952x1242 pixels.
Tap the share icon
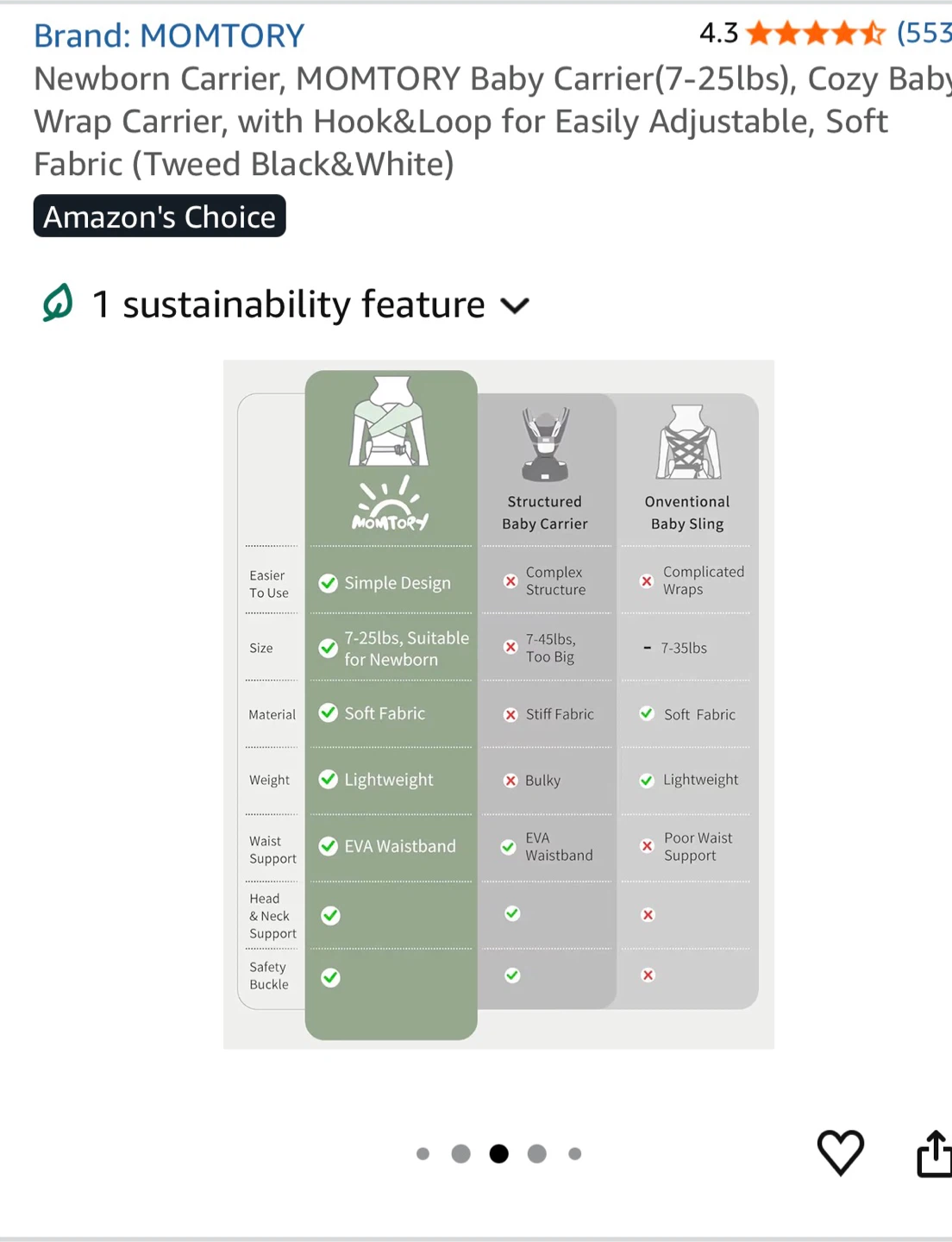(935, 1153)
